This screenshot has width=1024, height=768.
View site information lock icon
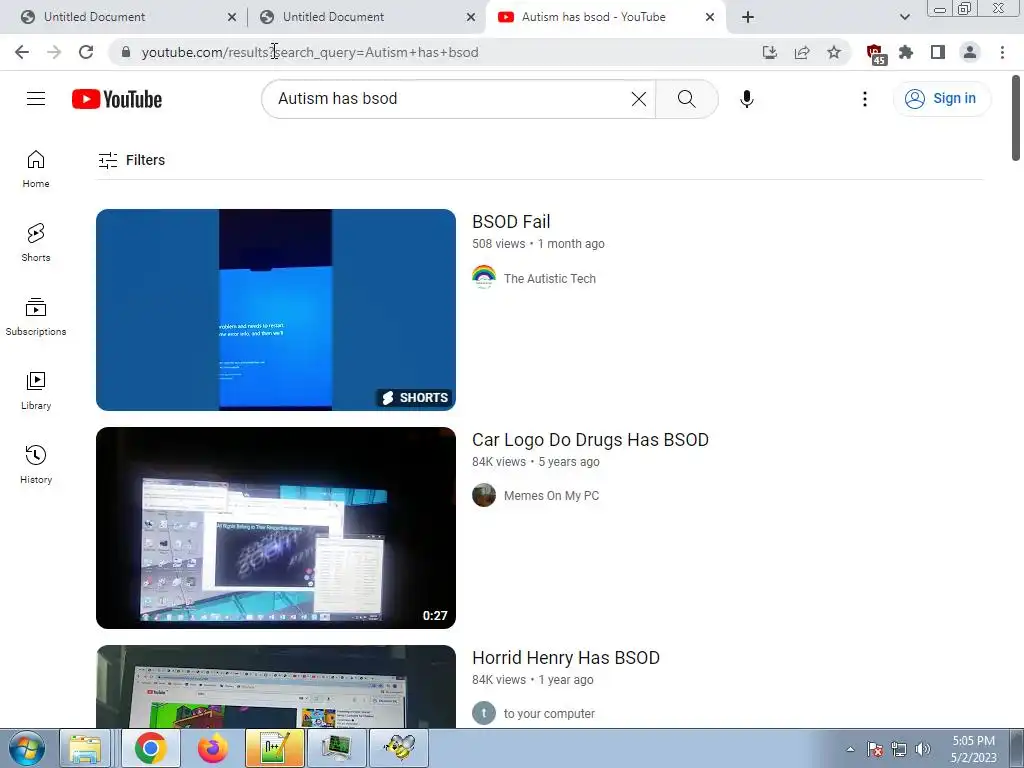click(126, 52)
